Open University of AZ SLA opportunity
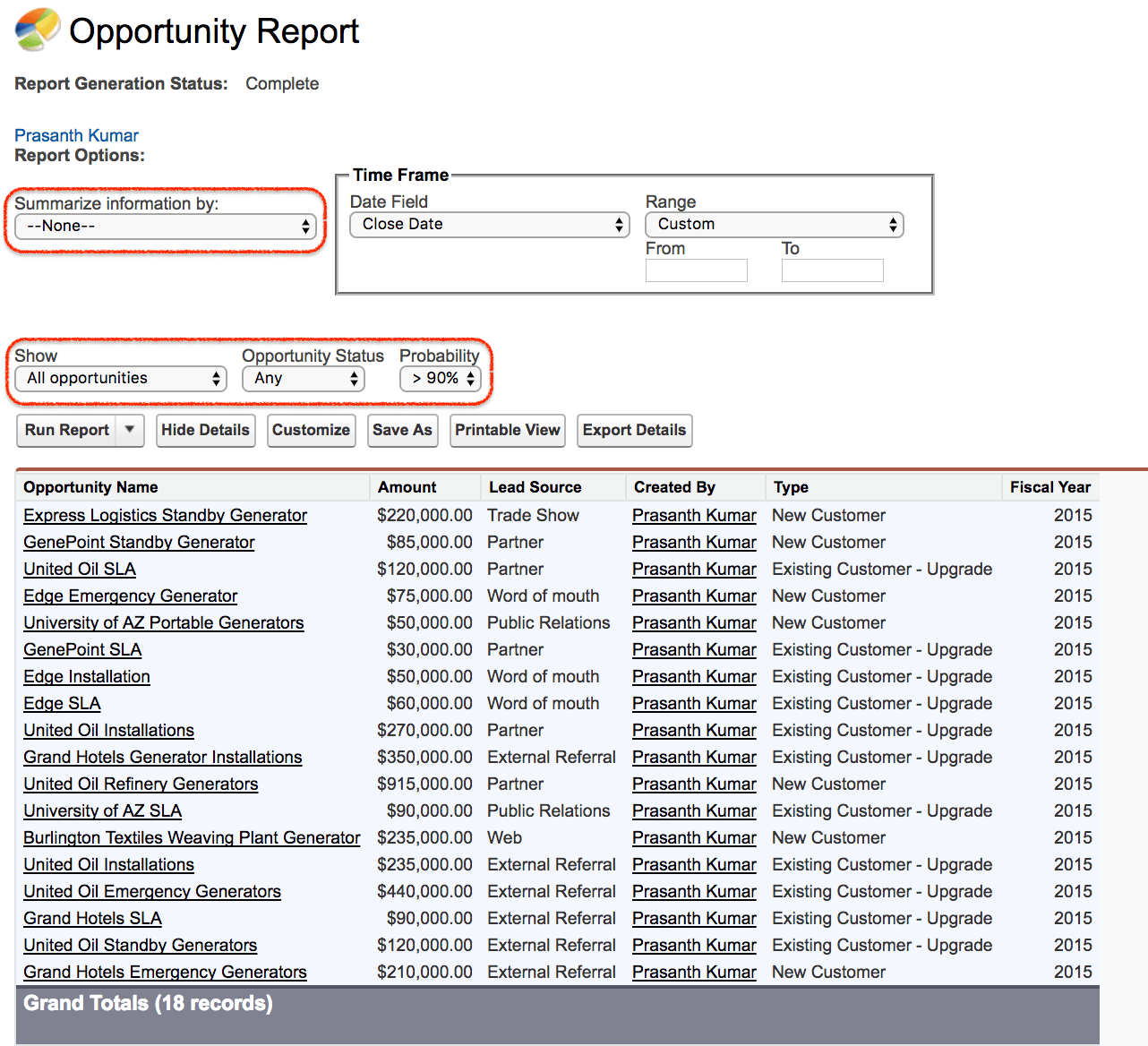Screen dimensions: 1148x1046 [x=102, y=810]
